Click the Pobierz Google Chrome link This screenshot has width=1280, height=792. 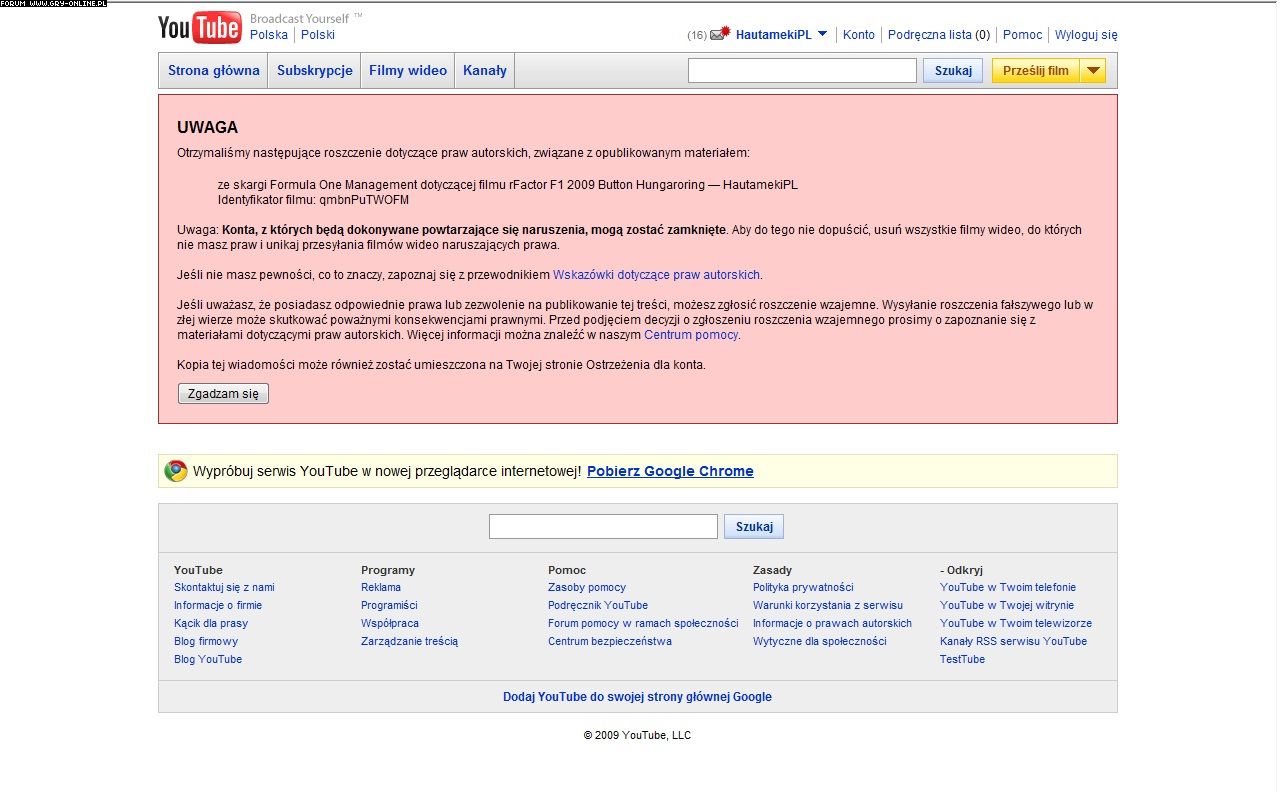click(x=670, y=471)
